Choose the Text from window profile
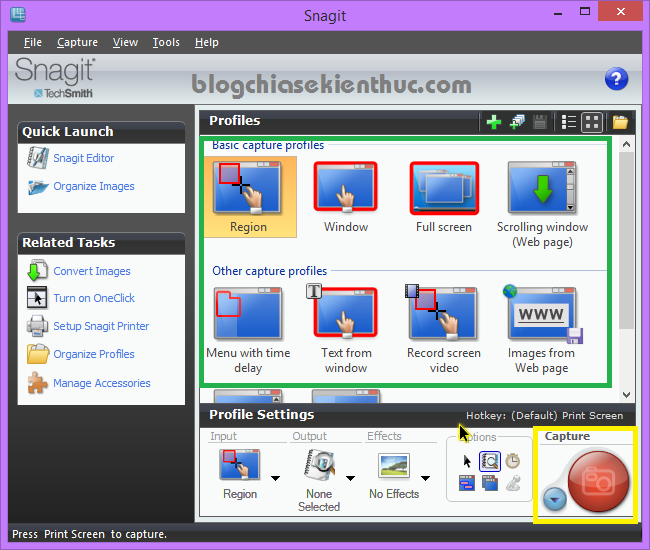Image resolution: width=650 pixels, height=550 pixels. tap(346, 330)
